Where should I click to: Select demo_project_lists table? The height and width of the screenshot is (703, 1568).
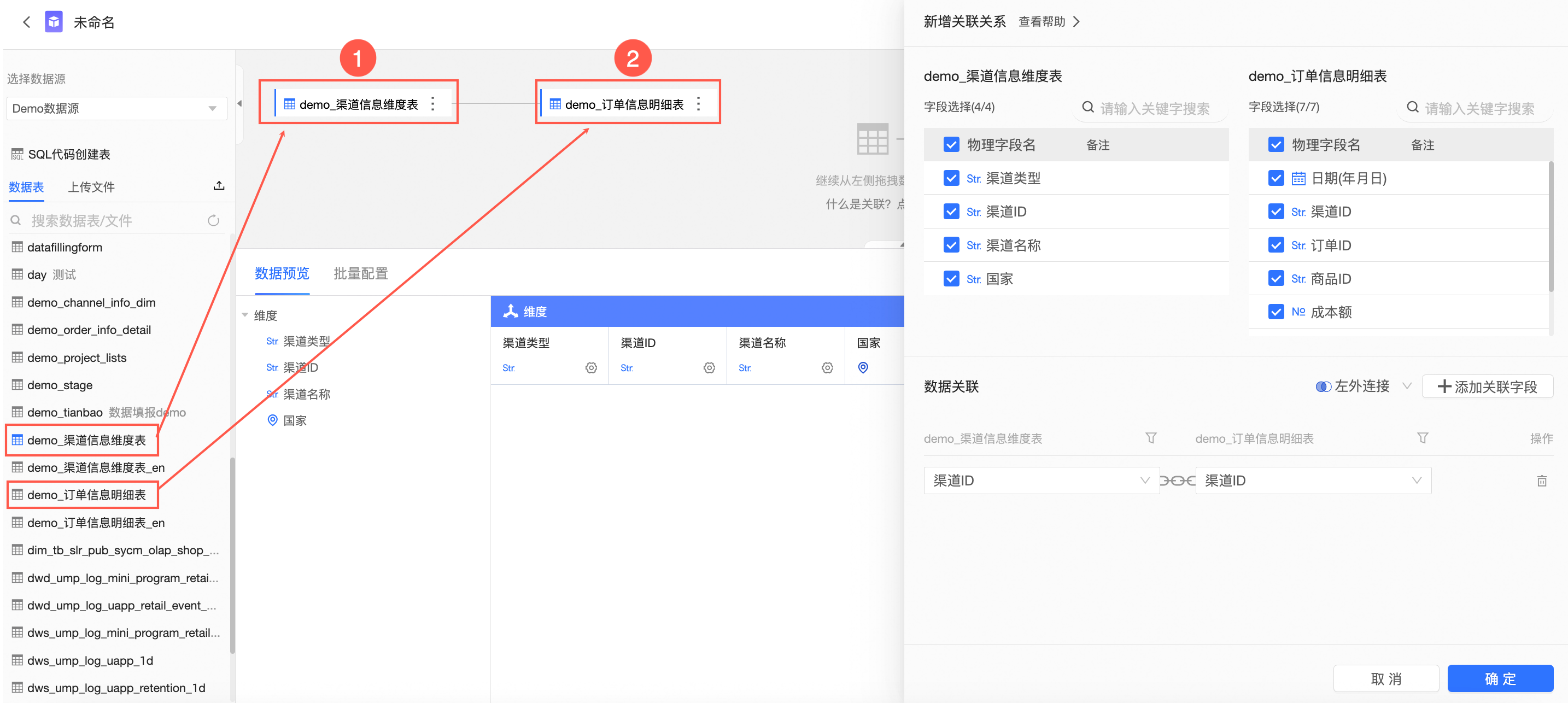[x=77, y=358]
